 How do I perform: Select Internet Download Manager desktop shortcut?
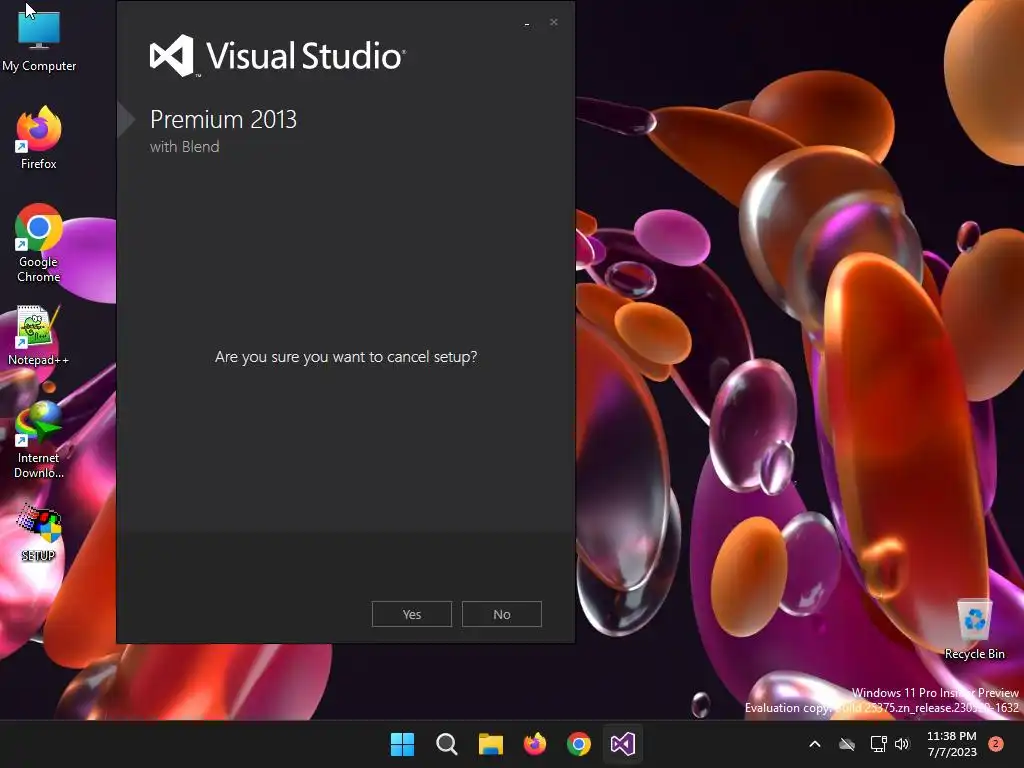tap(39, 441)
